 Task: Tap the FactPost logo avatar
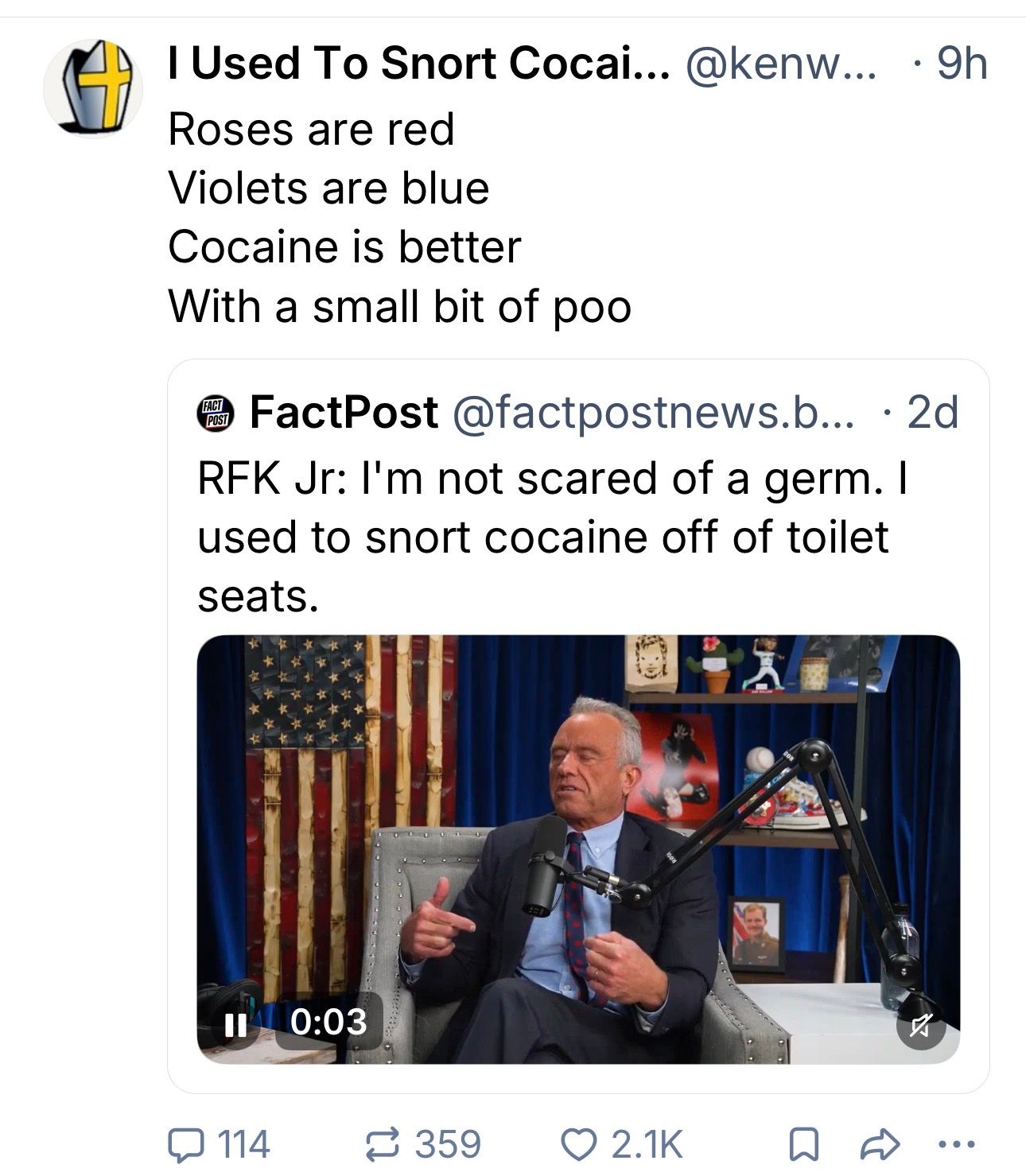point(216,412)
